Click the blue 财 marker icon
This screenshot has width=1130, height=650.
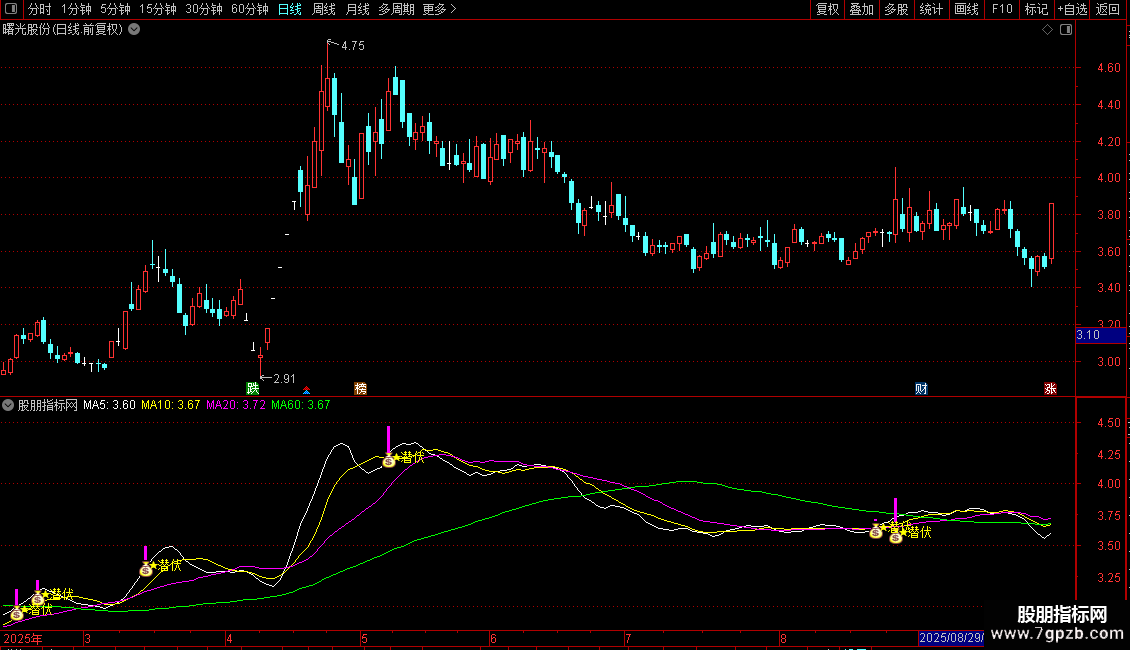click(921, 388)
